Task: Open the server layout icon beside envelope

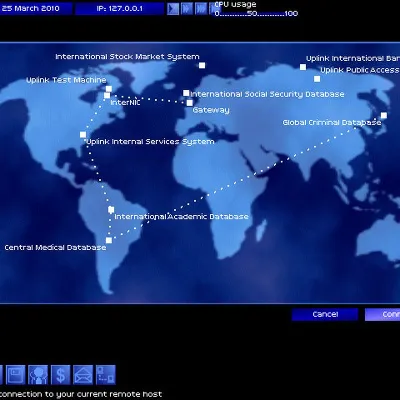Action: tap(106, 375)
